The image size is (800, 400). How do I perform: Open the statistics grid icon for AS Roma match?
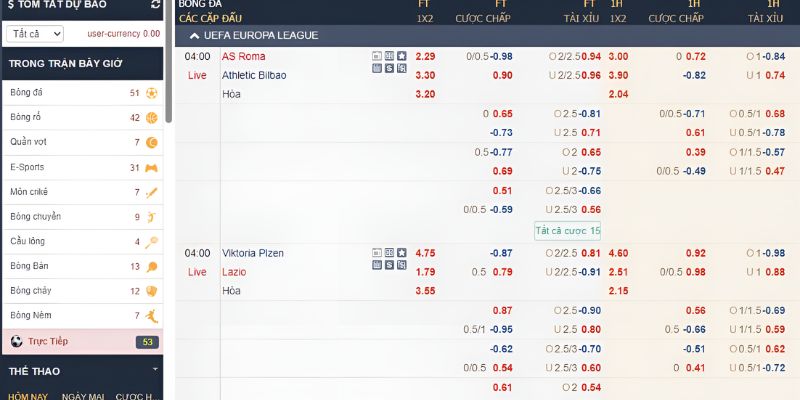[x=389, y=56]
